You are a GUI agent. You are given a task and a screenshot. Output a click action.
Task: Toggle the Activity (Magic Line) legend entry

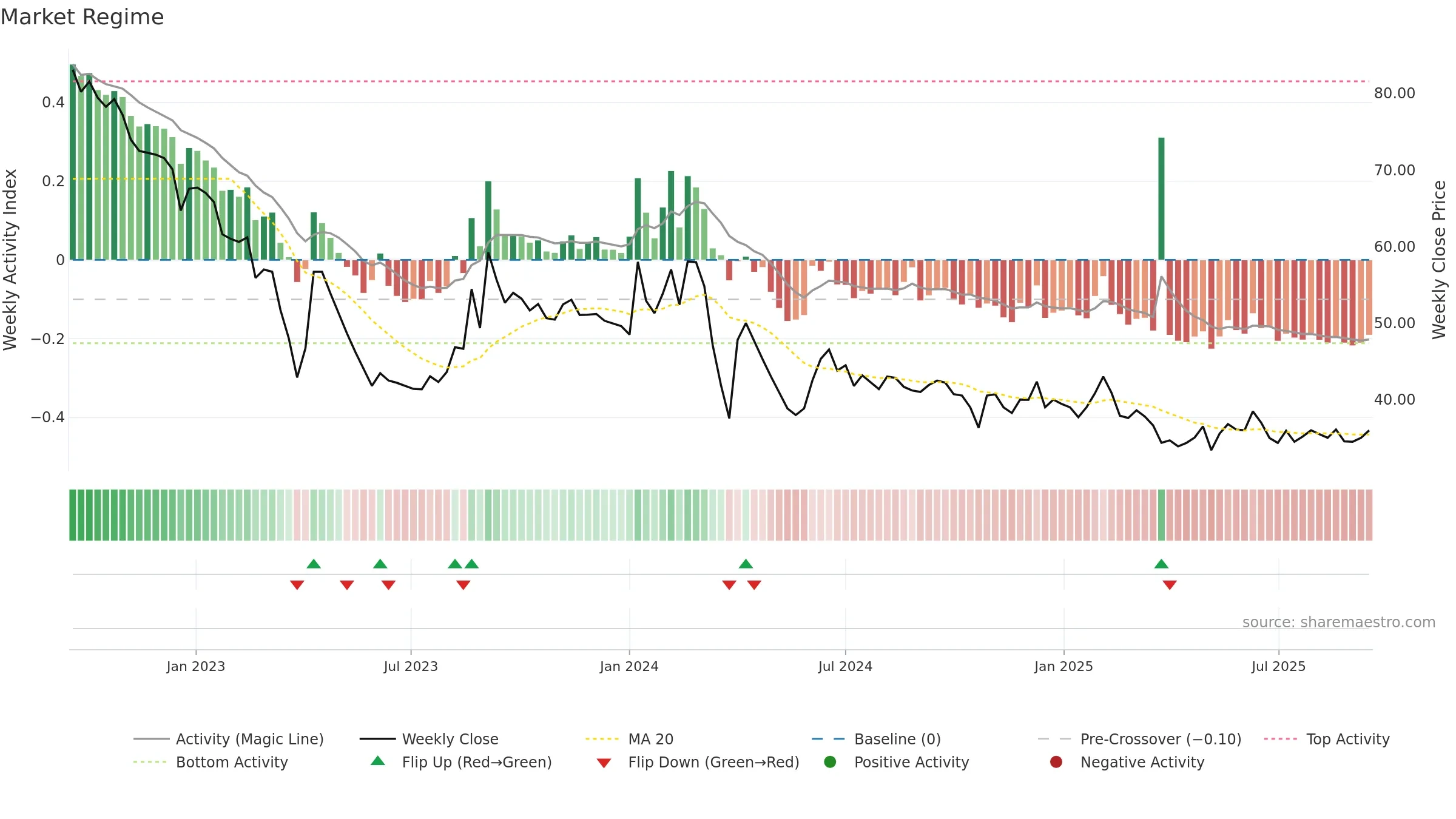click(x=229, y=739)
